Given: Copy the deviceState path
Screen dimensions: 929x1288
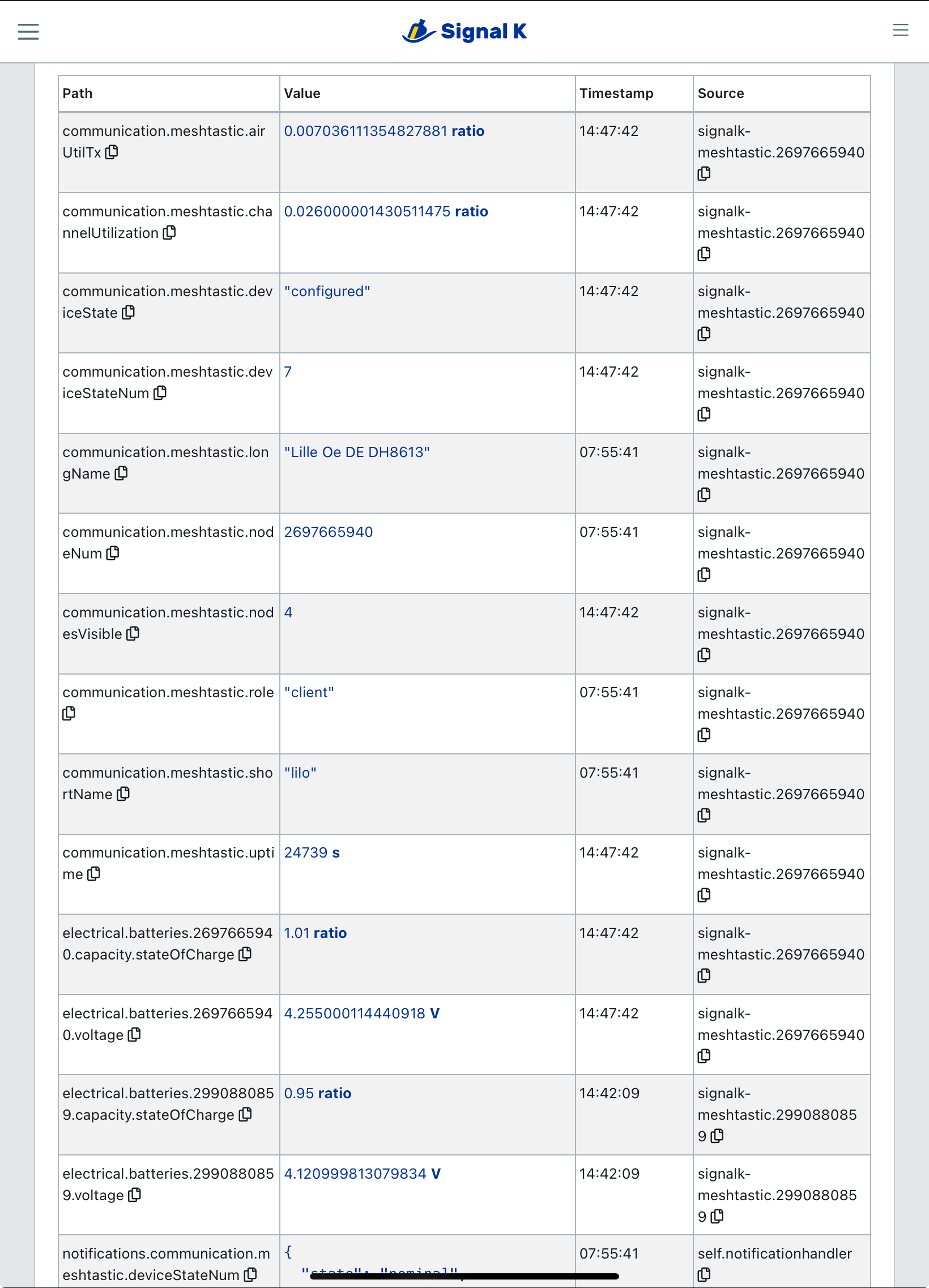Looking at the screenshot, I should [x=129, y=313].
